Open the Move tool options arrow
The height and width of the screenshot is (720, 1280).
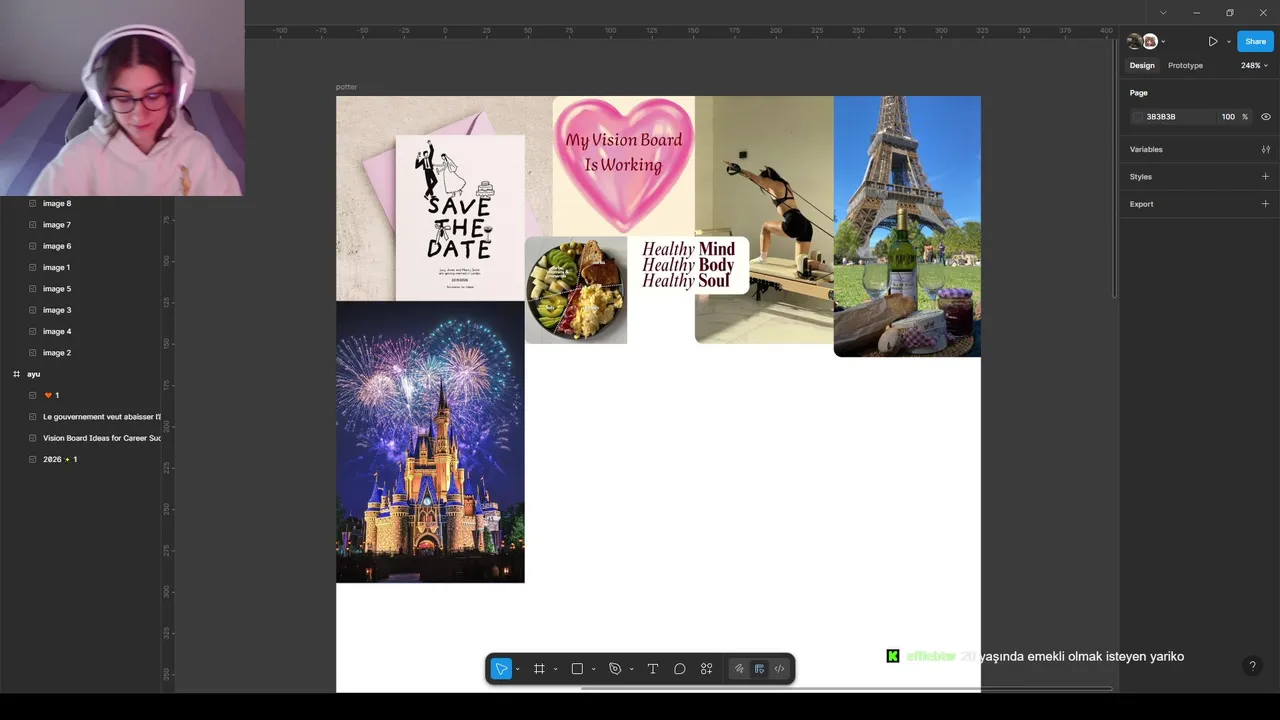(x=517, y=669)
